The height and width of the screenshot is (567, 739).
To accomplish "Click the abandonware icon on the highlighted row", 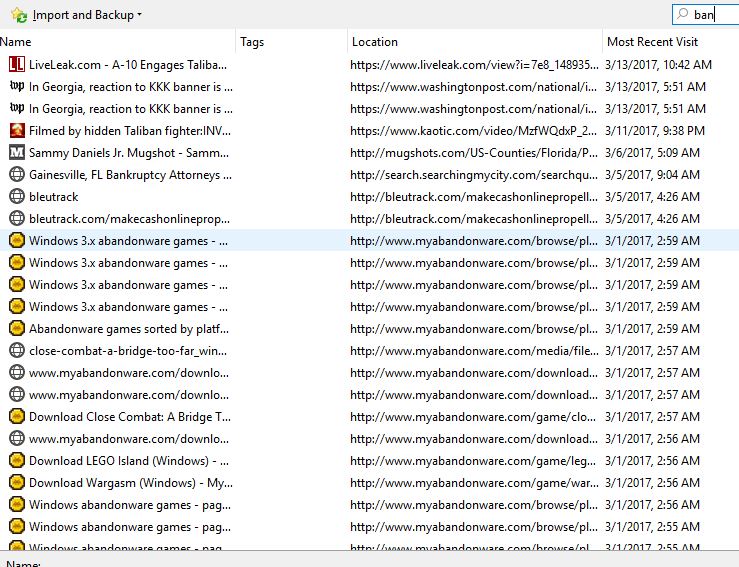I will coord(16,241).
